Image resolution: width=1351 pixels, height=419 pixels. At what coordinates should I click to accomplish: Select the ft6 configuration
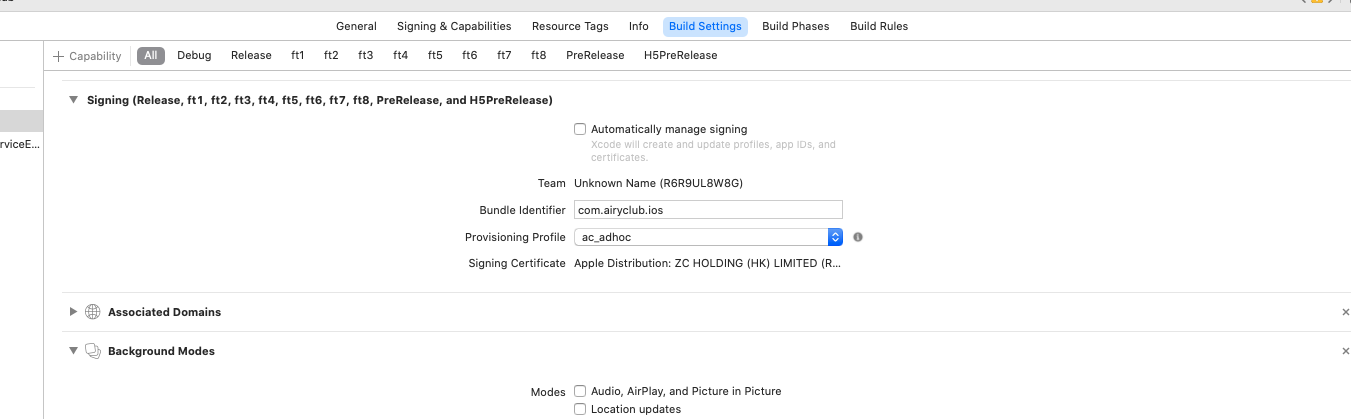[470, 55]
